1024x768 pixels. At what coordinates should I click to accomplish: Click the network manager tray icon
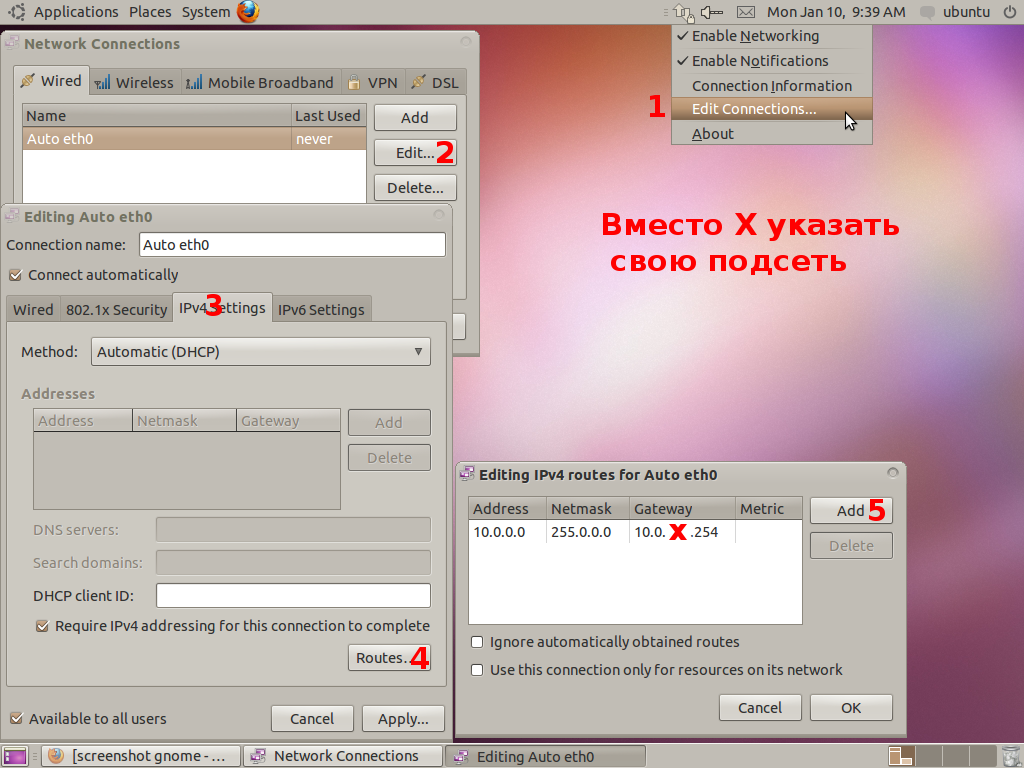click(x=683, y=12)
